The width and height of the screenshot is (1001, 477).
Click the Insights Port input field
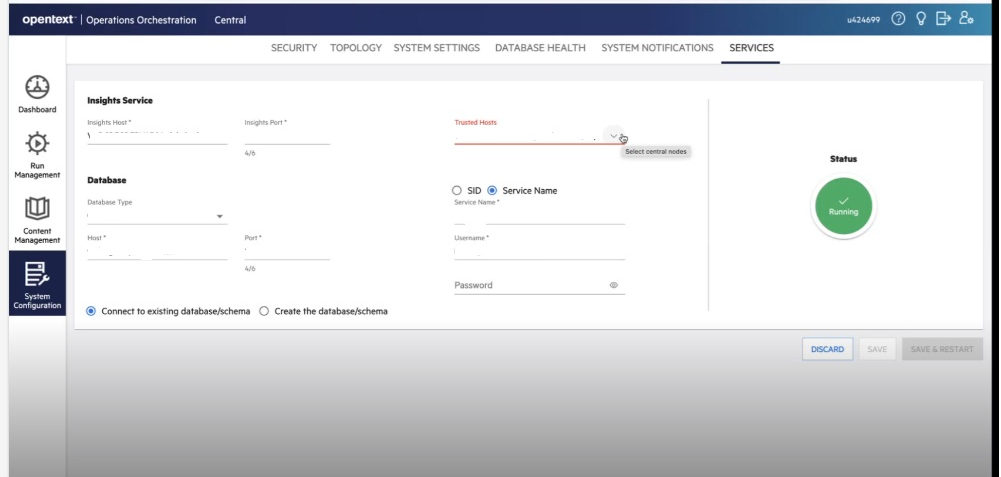click(287, 135)
